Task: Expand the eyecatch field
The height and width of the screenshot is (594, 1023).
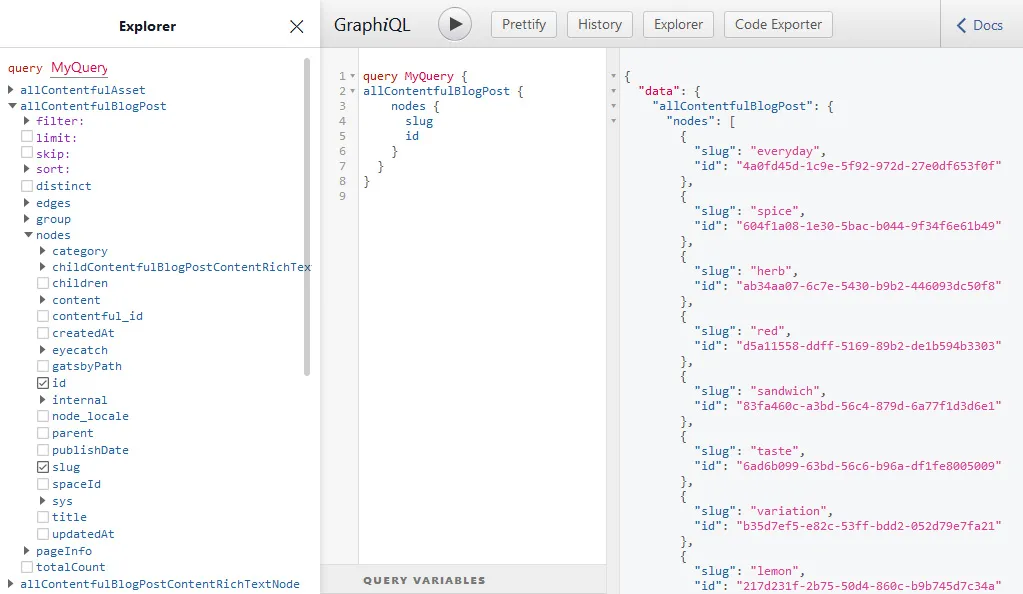Action: (x=43, y=350)
